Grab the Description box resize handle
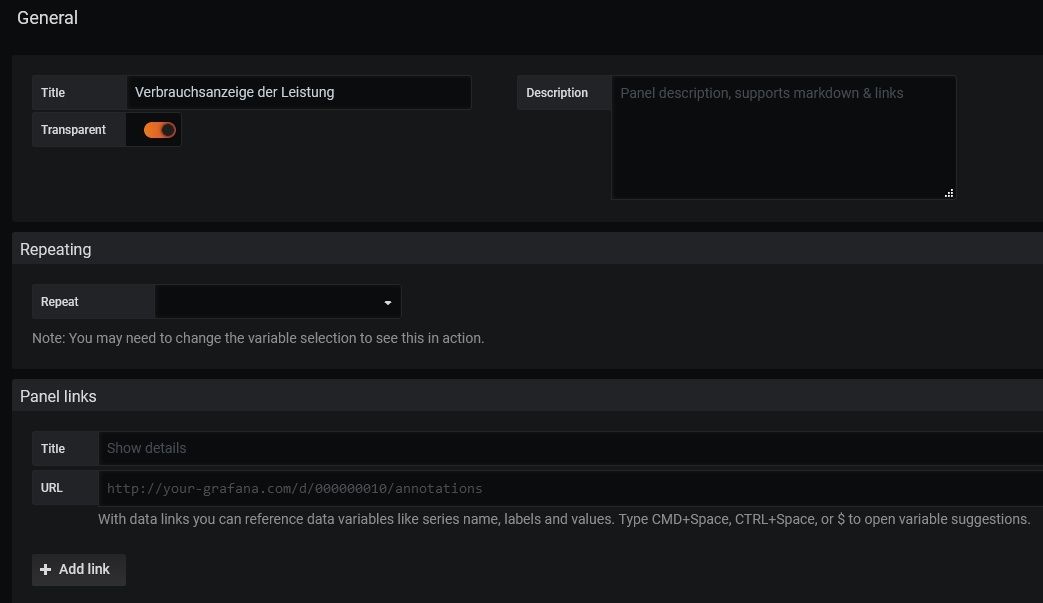The width and height of the screenshot is (1043, 603). pyautogui.click(x=949, y=192)
